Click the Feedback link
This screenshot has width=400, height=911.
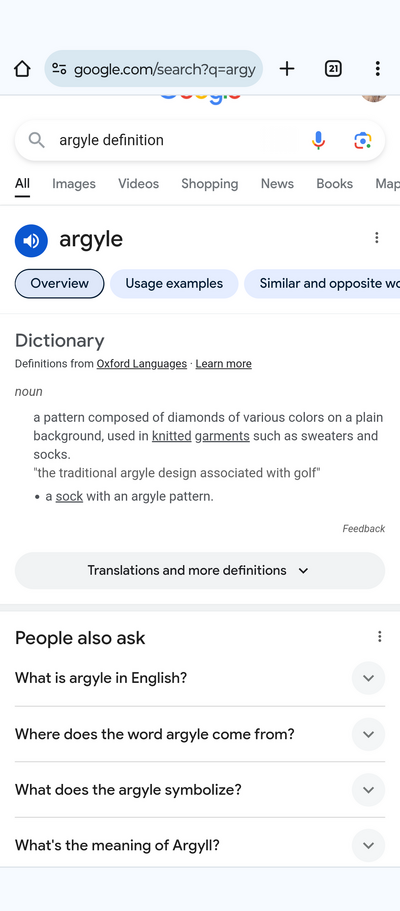pos(364,529)
